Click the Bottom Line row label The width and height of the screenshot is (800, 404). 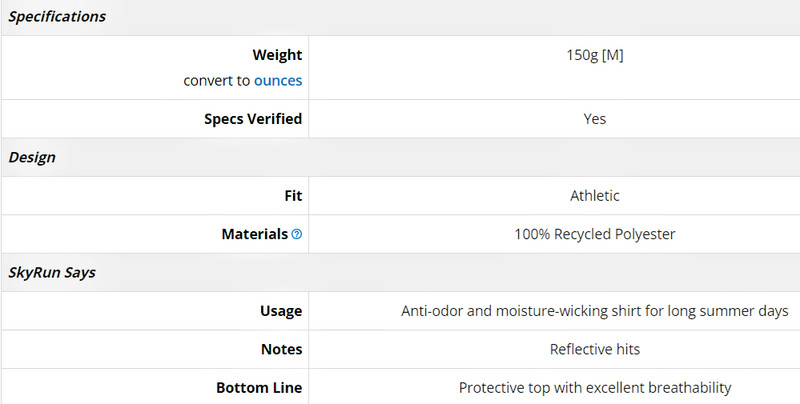pyautogui.click(x=259, y=388)
